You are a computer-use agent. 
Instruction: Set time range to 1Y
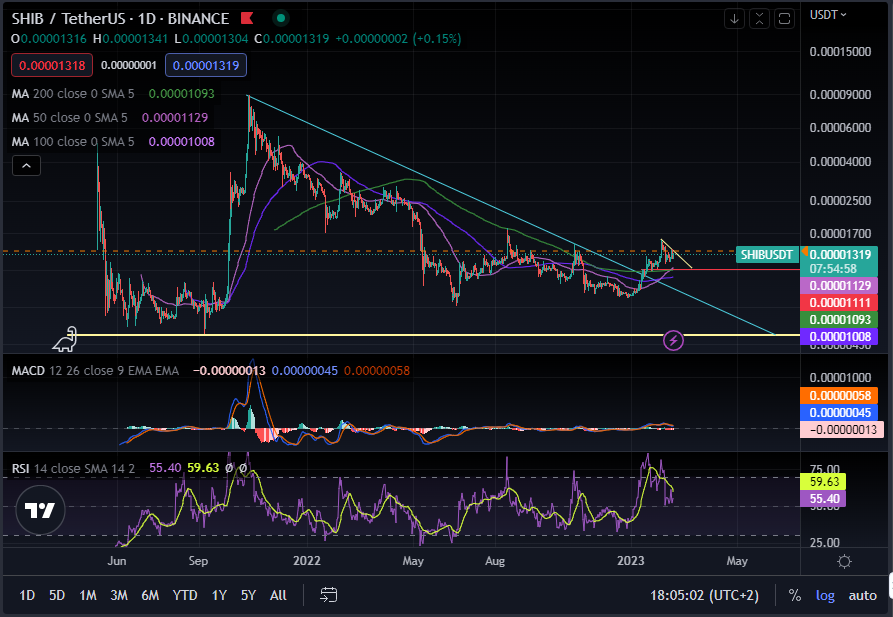(x=219, y=595)
